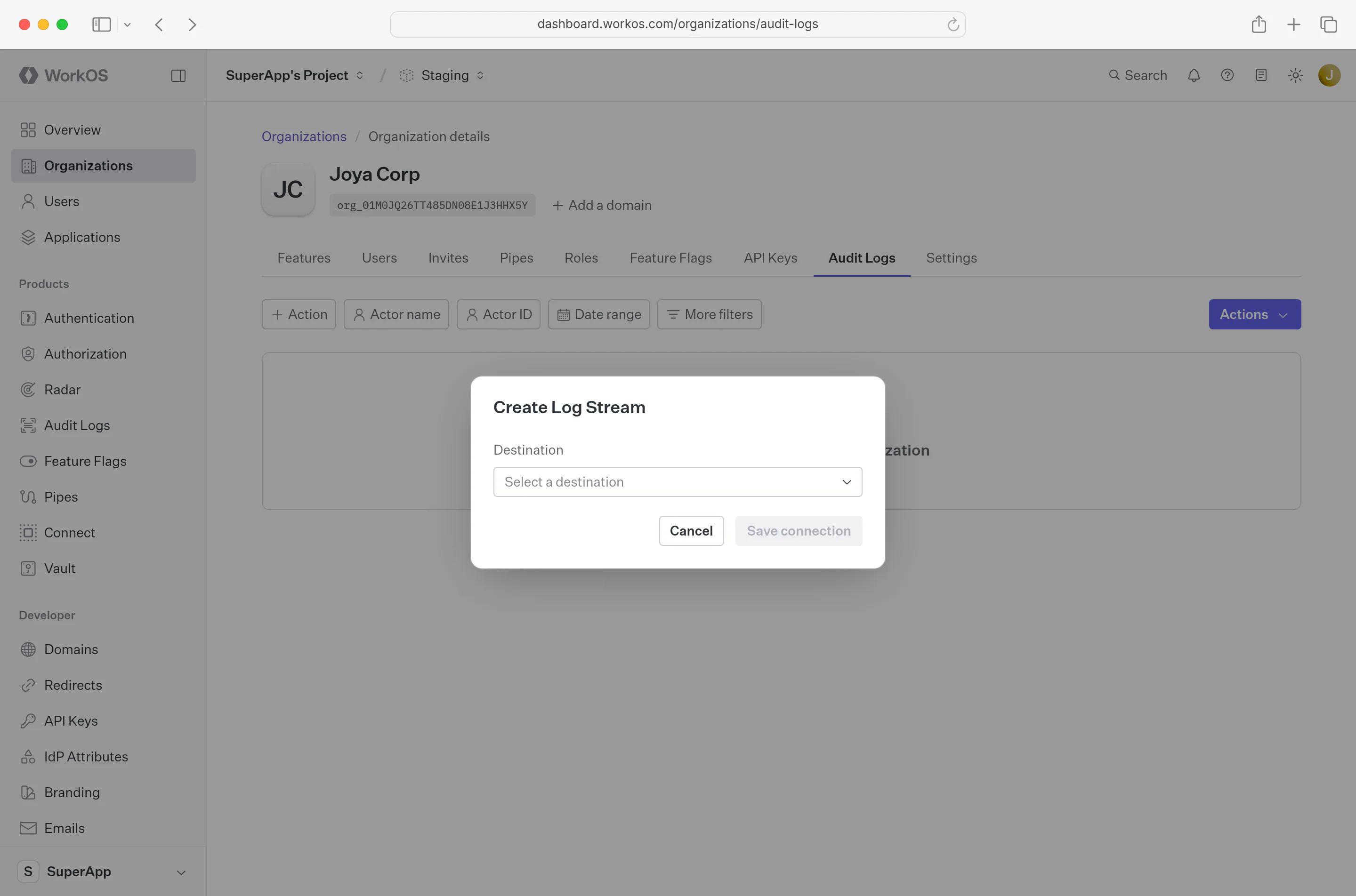This screenshot has width=1356, height=896.
Task: Open Branding in the sidebar
Action: [x=104, y=792]
